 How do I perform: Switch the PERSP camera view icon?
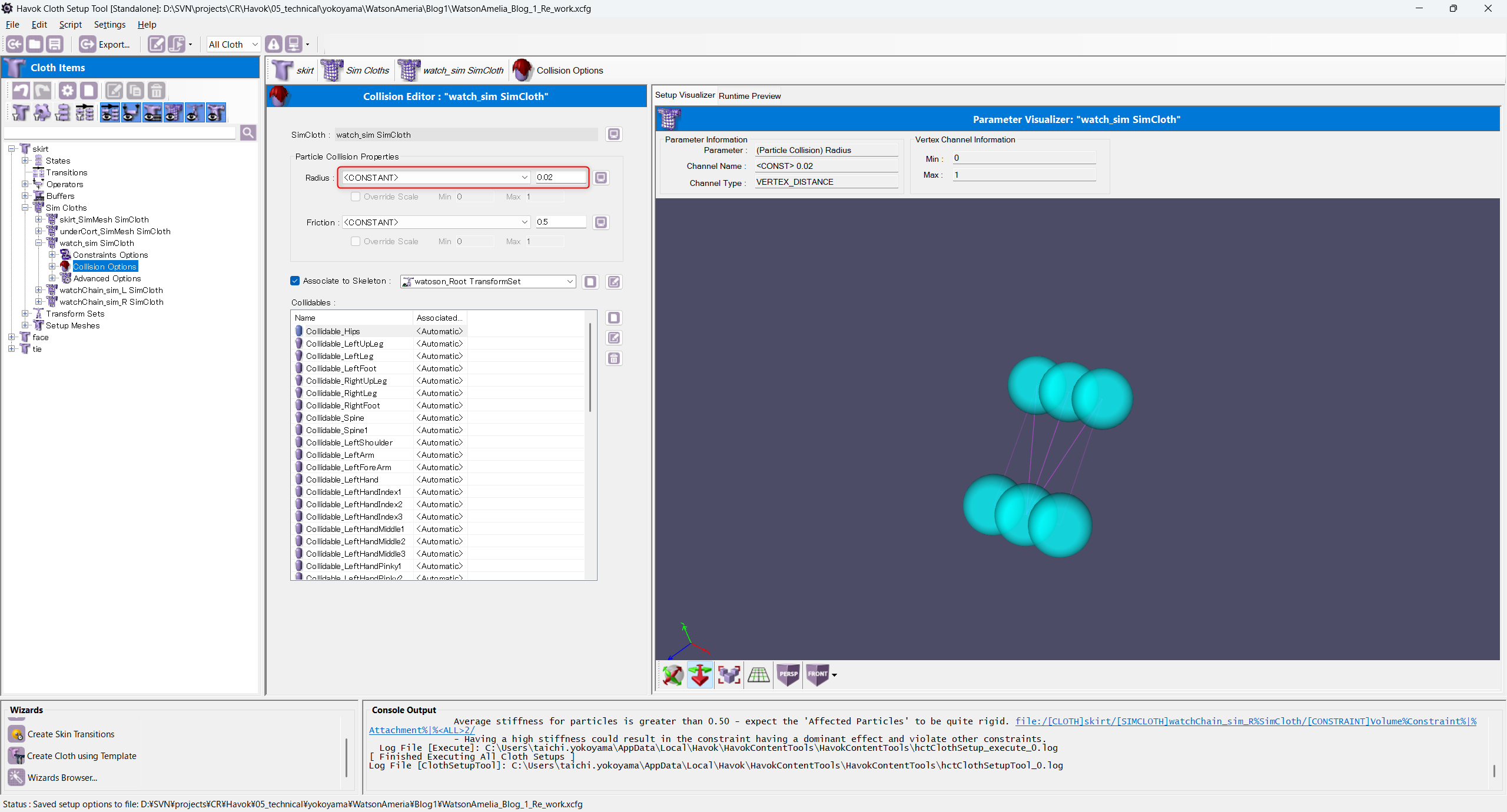click(x=788, y=675)
